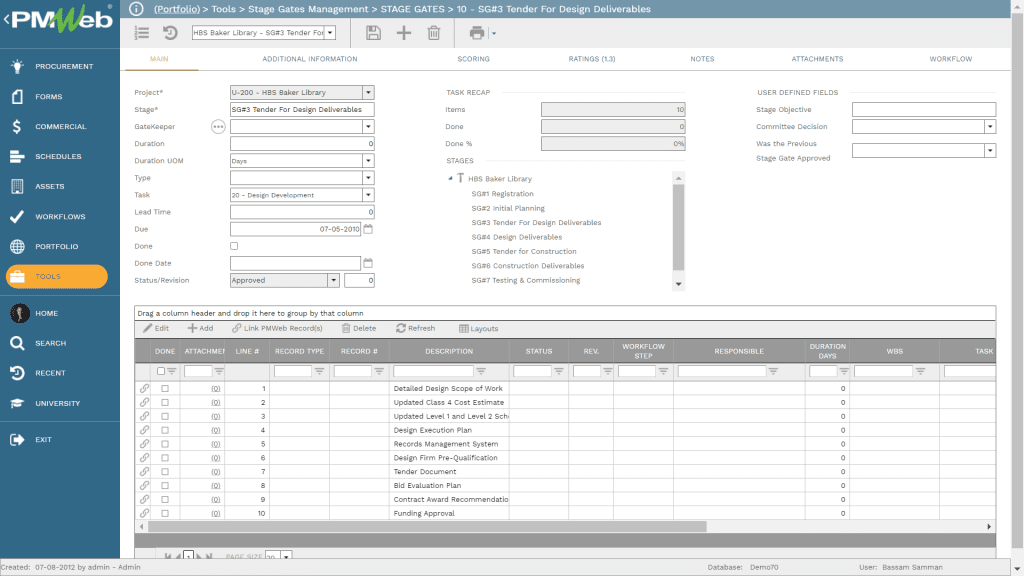Switch to Scoring tab
This screenshot has height=576, width=1024.
[473, 59]
